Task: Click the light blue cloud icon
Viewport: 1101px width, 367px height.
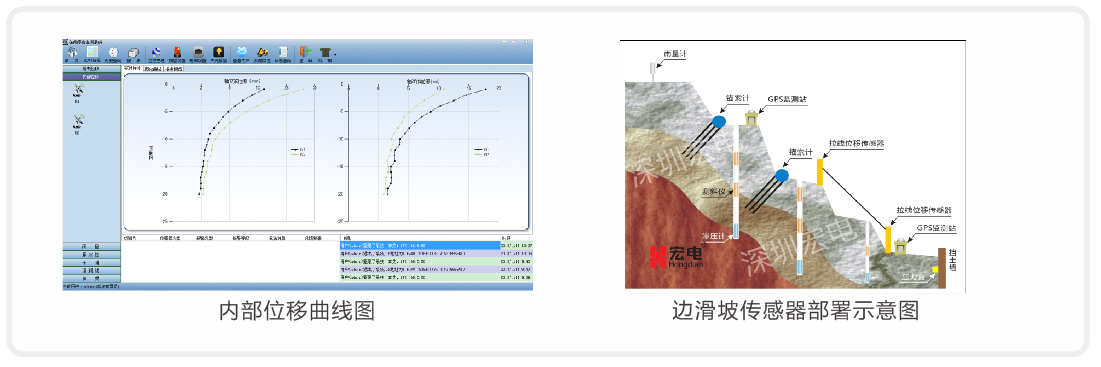Action: tap(242, 52)
